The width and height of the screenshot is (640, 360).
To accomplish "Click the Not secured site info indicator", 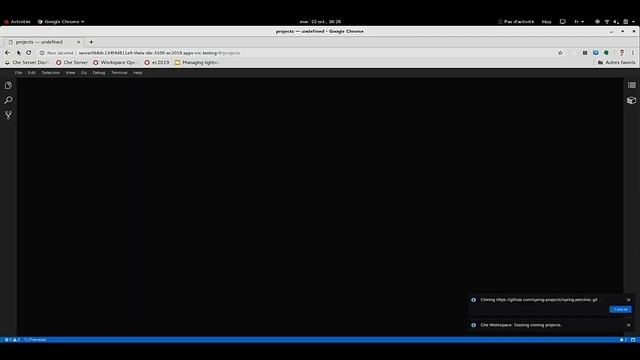I will (56, 53).
